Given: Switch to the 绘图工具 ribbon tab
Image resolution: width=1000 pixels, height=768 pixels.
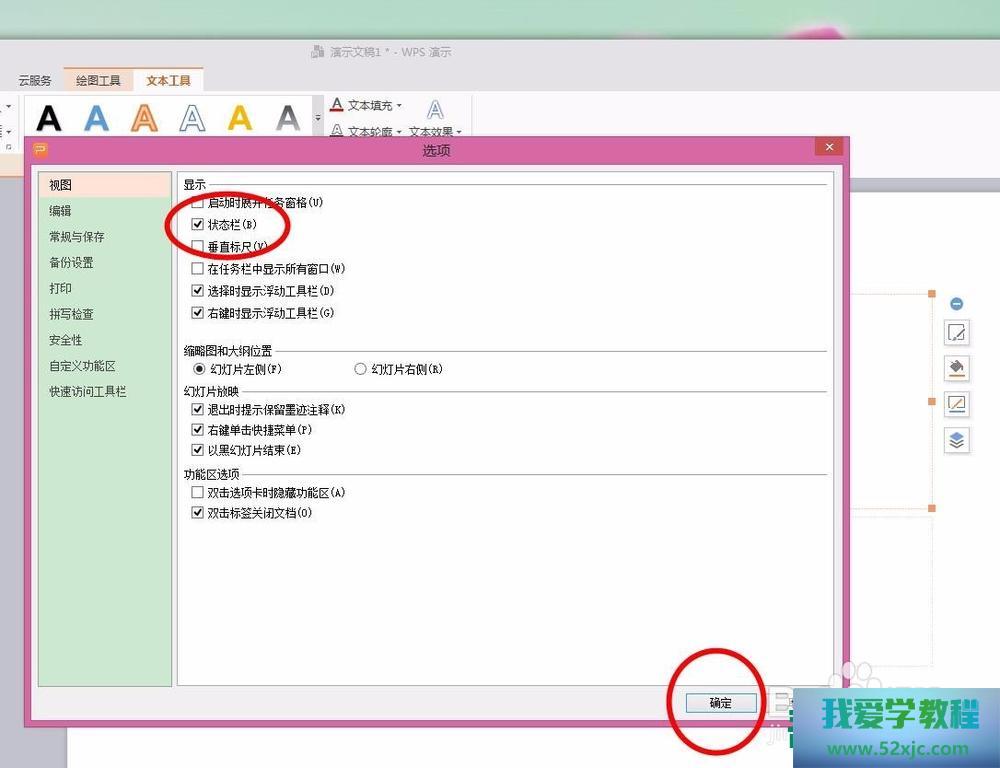Looking at the screenshot, I should (x=98, y=81).
